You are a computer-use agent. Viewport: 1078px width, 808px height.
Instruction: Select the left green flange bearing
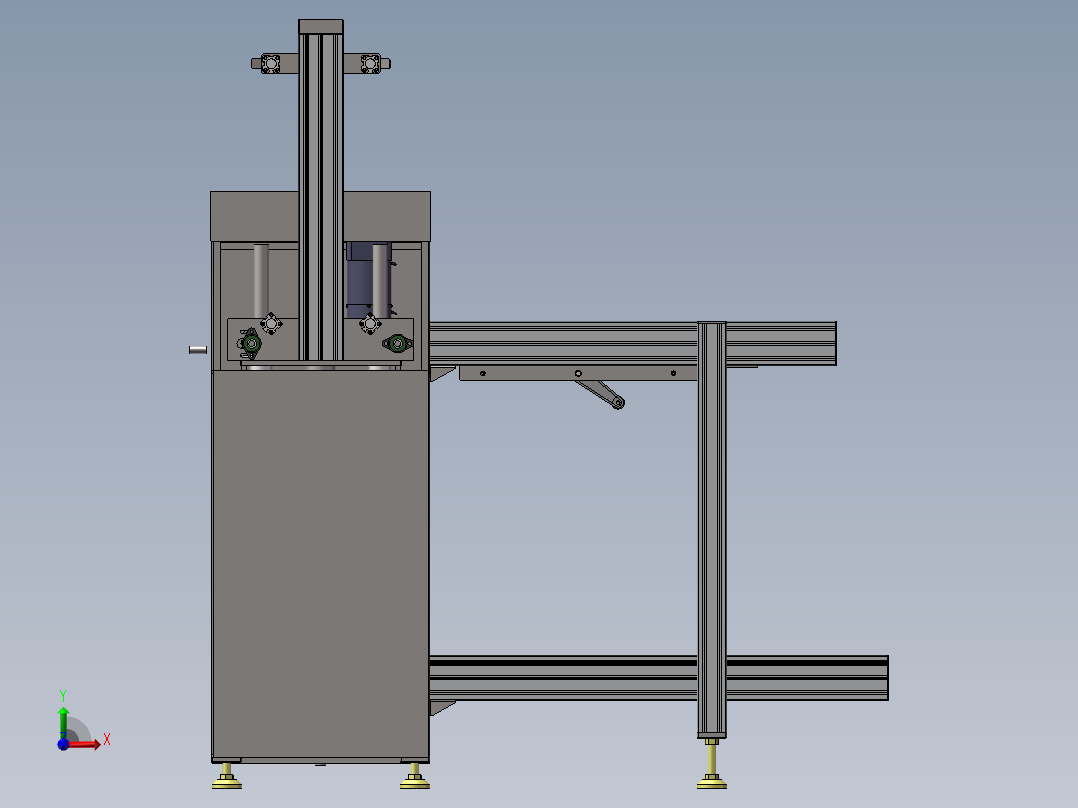pyautogui.click(x=251, y=343)
